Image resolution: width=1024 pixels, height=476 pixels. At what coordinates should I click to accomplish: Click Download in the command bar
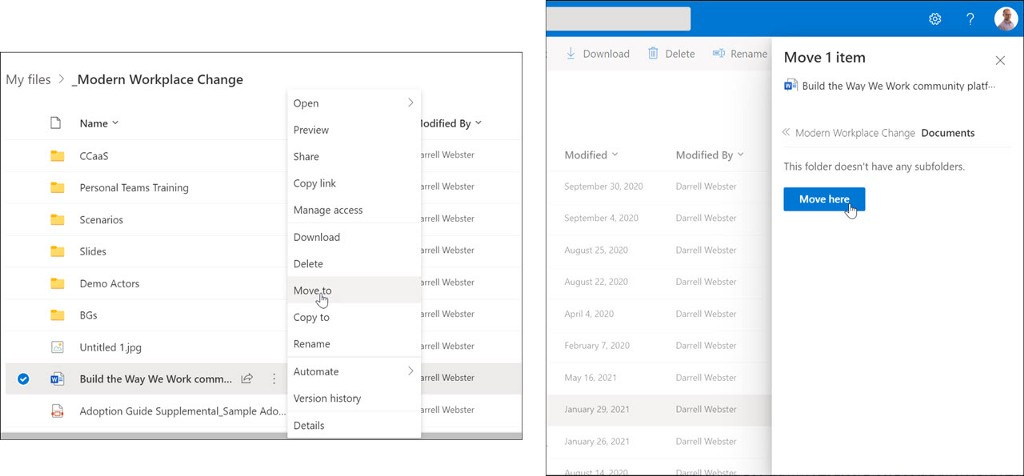(x=598, y=54)
